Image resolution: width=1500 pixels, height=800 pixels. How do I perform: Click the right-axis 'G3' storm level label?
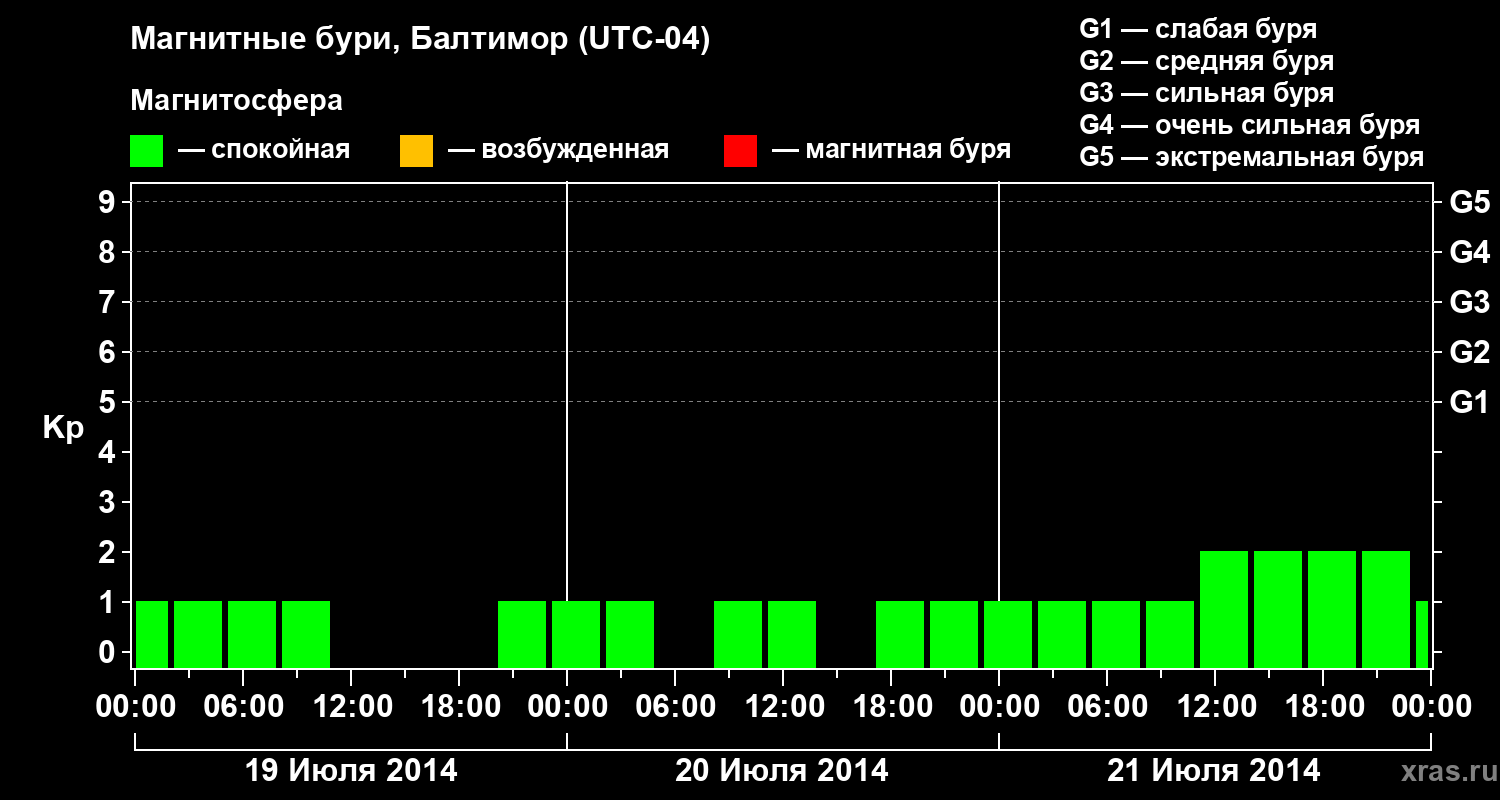click(1470, 302)
